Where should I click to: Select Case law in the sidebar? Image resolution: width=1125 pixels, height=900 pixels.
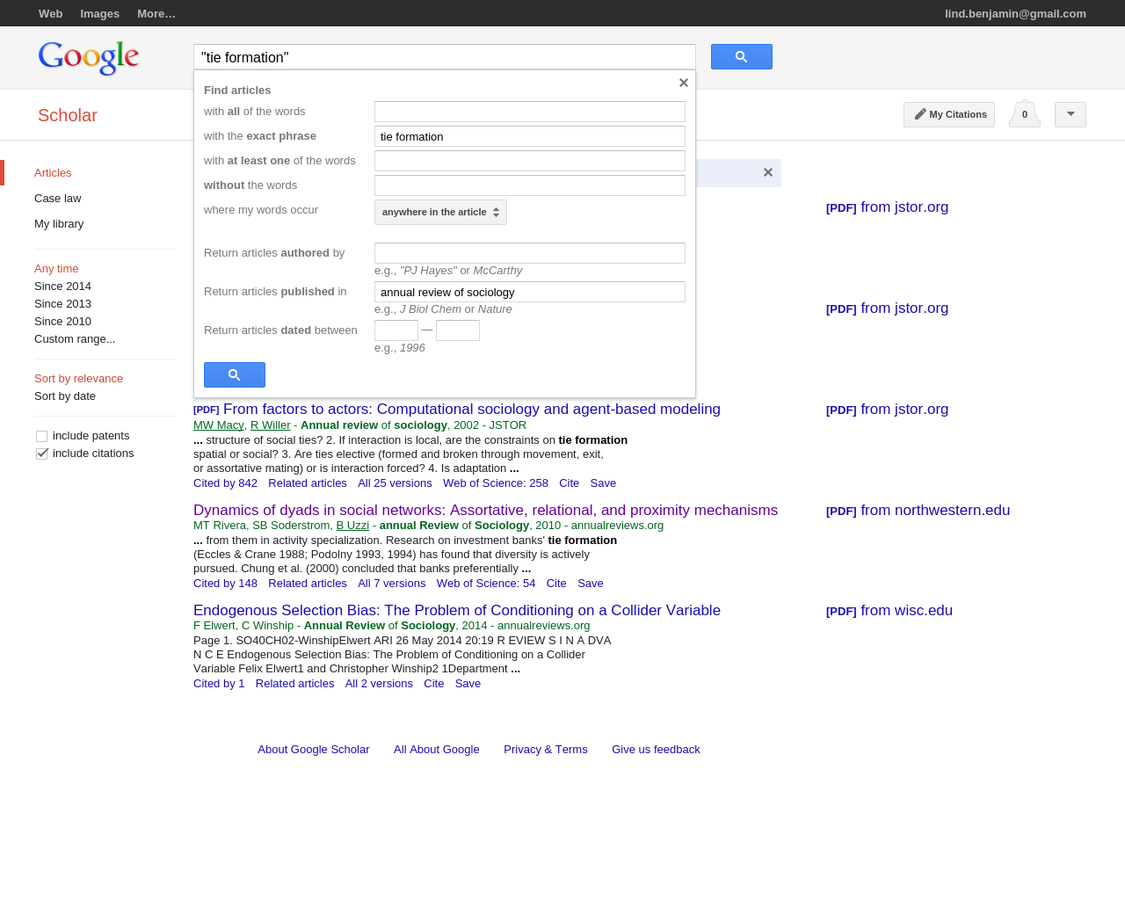[57, 198]
